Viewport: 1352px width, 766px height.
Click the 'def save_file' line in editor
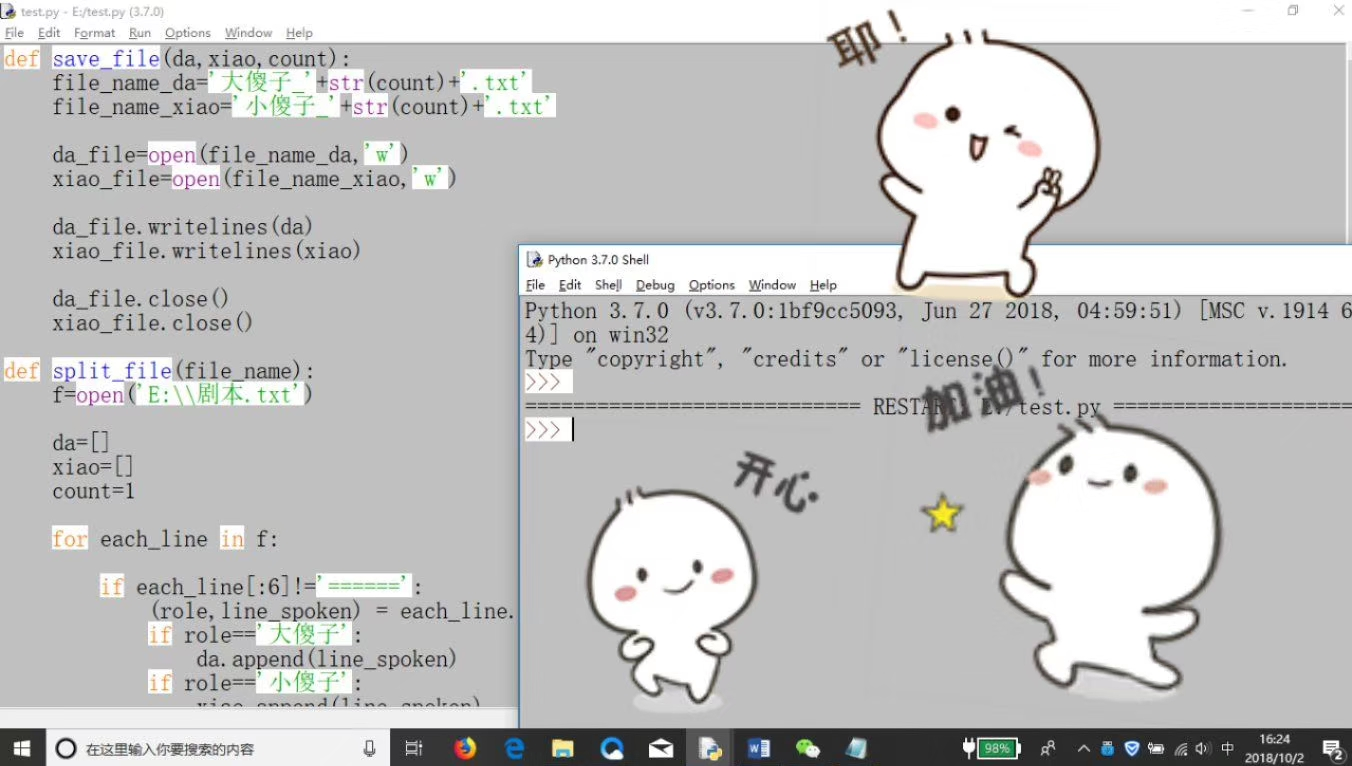click(177, 59)
